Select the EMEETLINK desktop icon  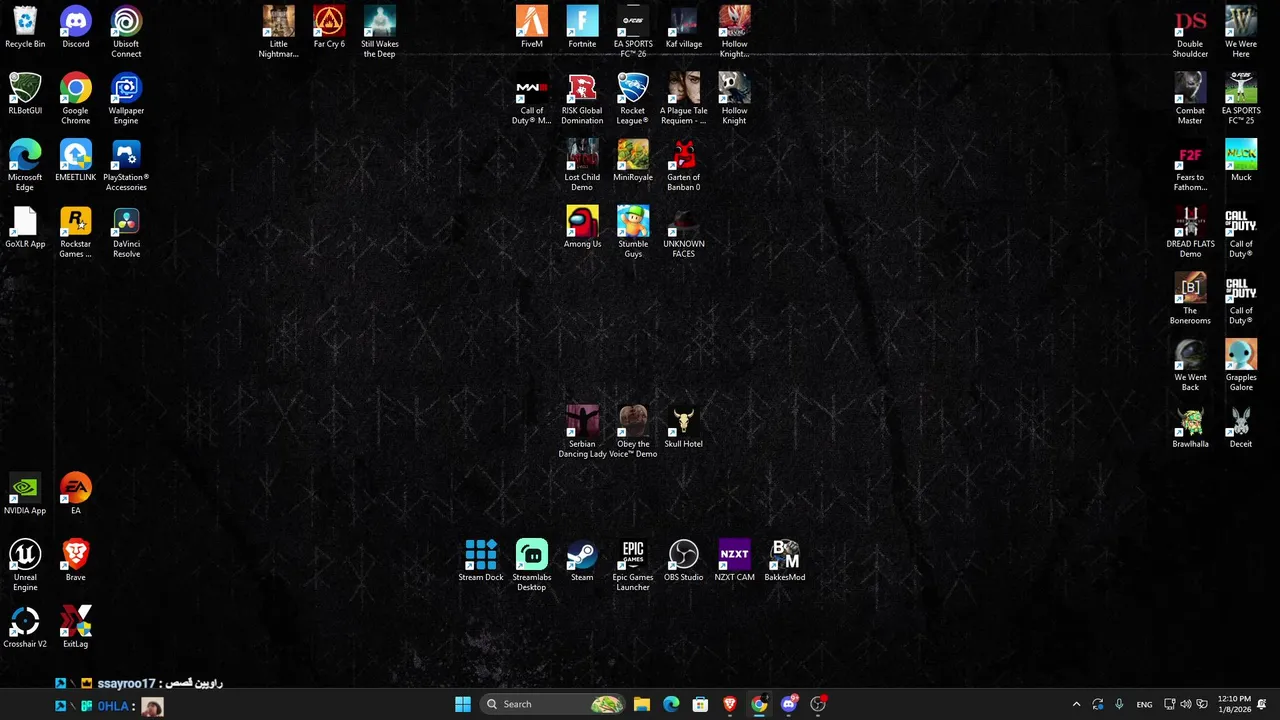(76, 161)
